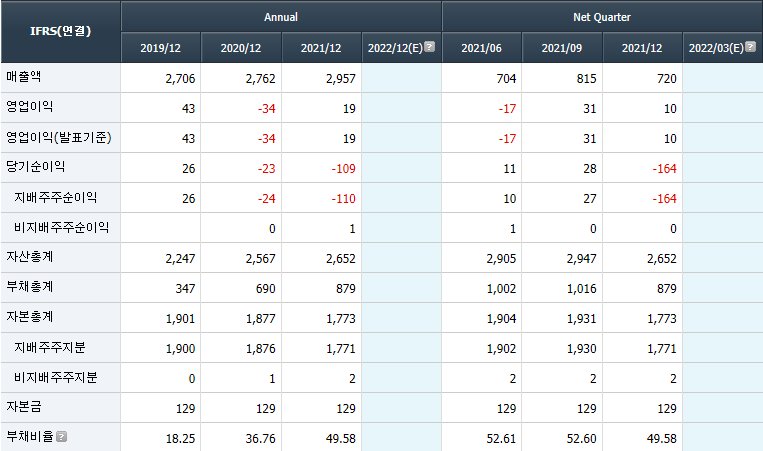The image size is (763, 451).
Task: Click the 2,957 sales value for 2021/12
Action: (x=341, y=78)
